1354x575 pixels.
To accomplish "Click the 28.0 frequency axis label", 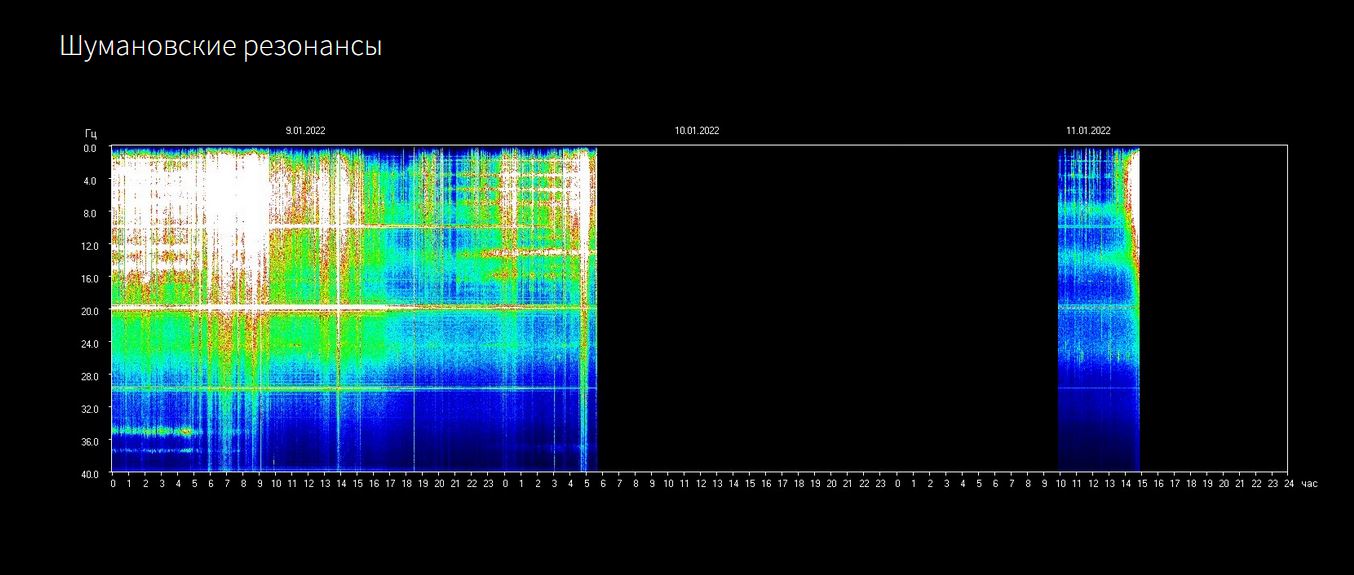I will coord(89,376).
